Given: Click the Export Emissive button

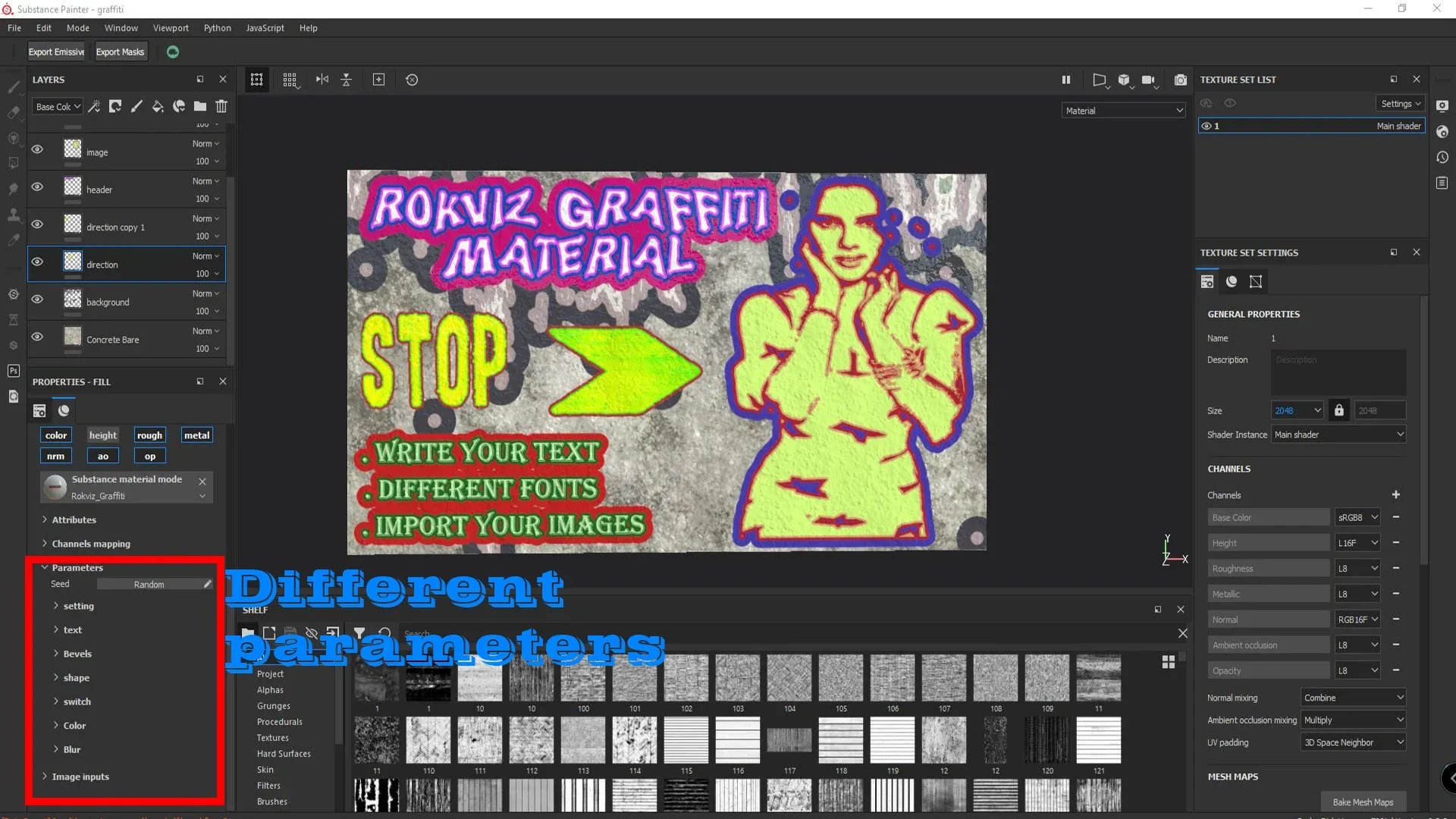Looking at the screenshot, I should (57, 52).
